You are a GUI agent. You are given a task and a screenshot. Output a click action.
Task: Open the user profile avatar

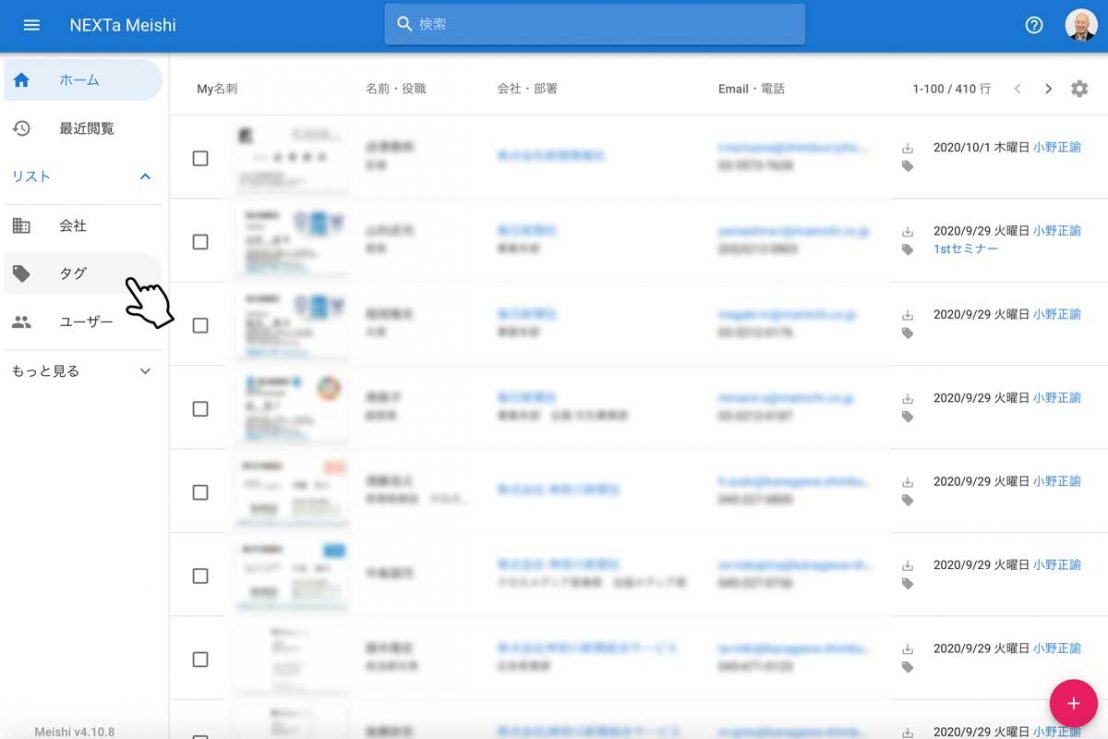[1080, 25]
